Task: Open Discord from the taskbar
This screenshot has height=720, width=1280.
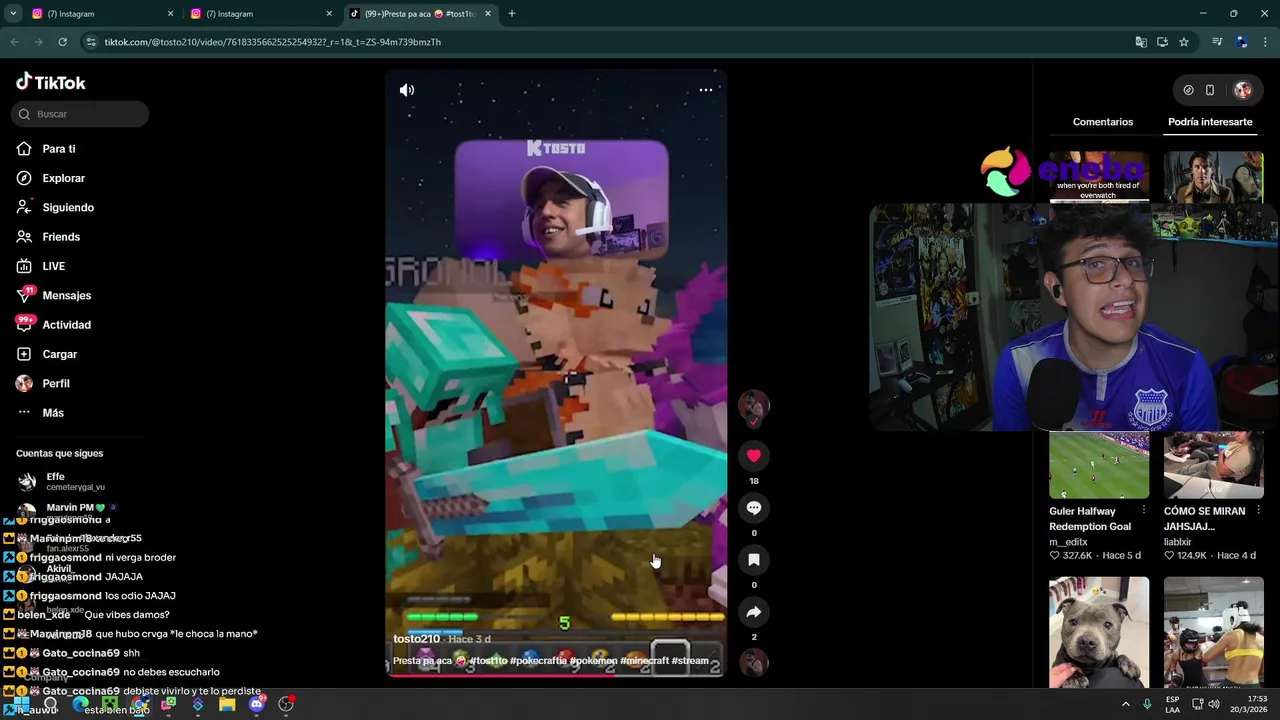Action: 257,704
